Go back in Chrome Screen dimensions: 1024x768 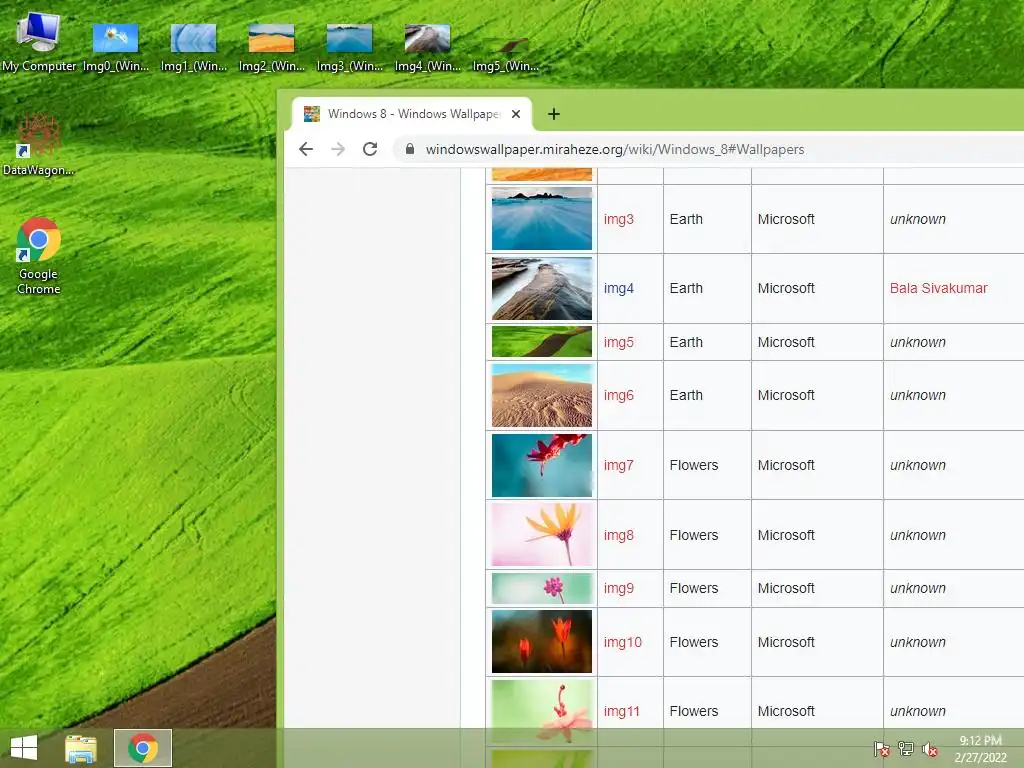point(306,149)
